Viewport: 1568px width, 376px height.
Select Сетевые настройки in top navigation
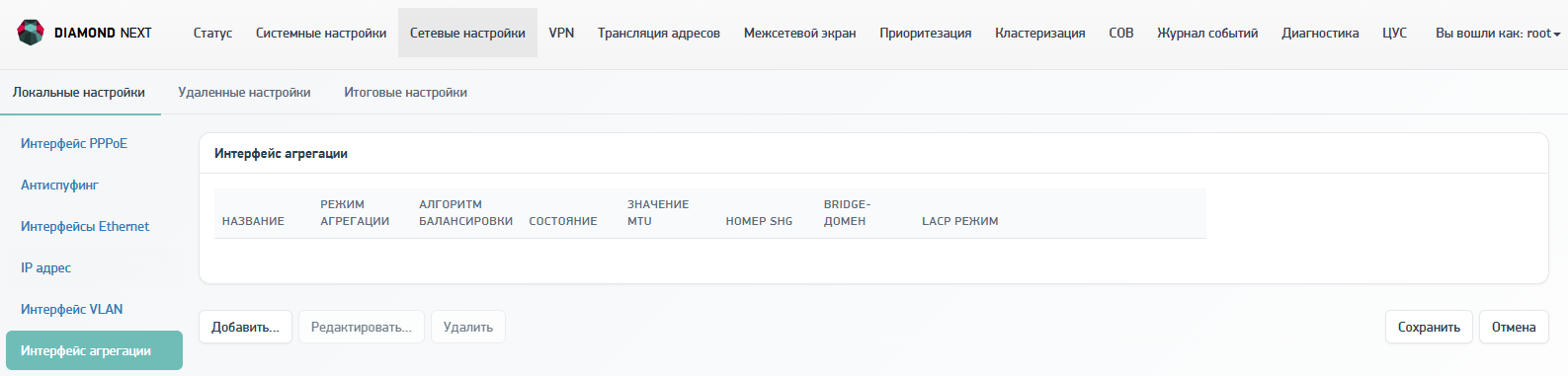tap(467, 33)
